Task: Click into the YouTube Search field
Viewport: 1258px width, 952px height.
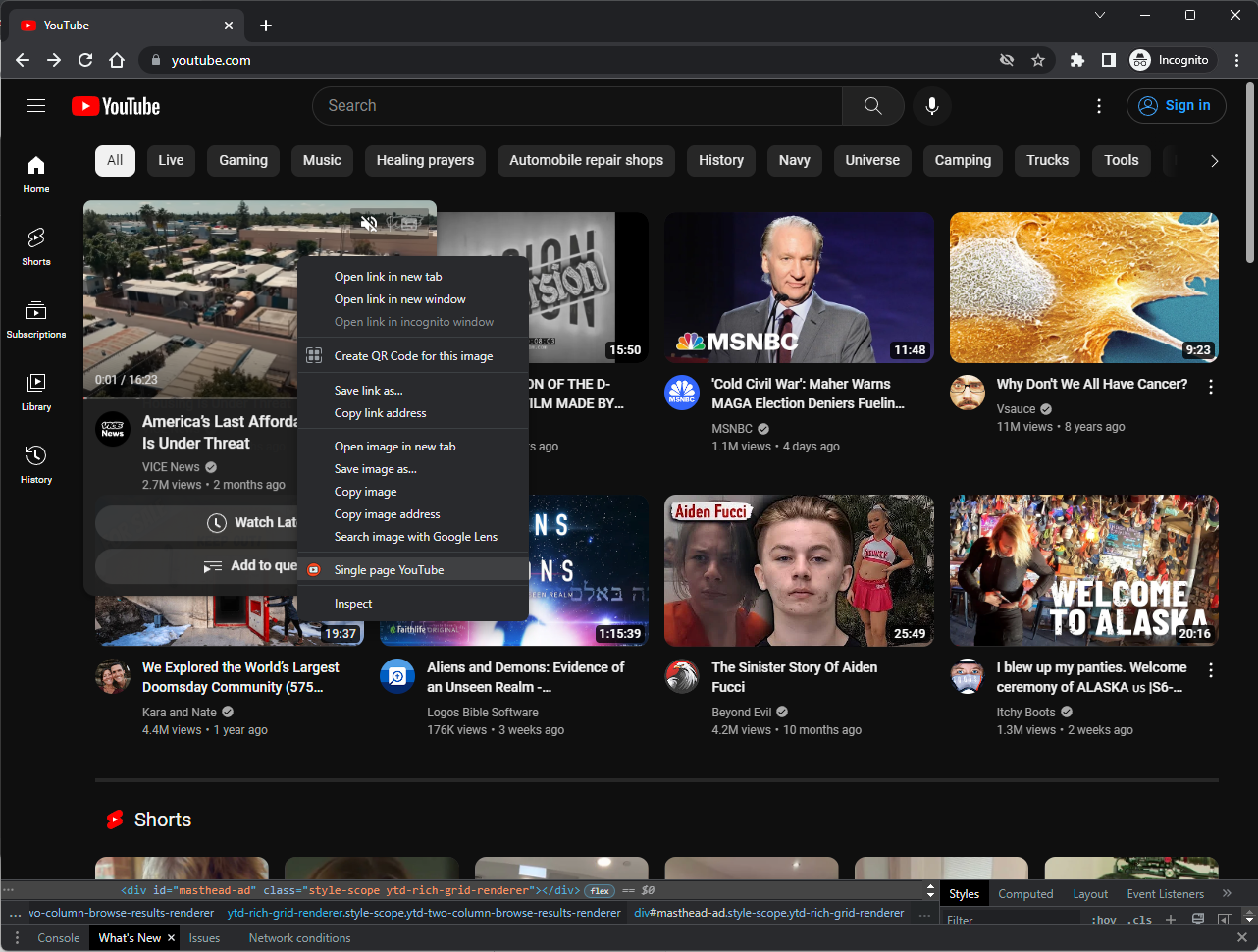Action: coord(577,106)
